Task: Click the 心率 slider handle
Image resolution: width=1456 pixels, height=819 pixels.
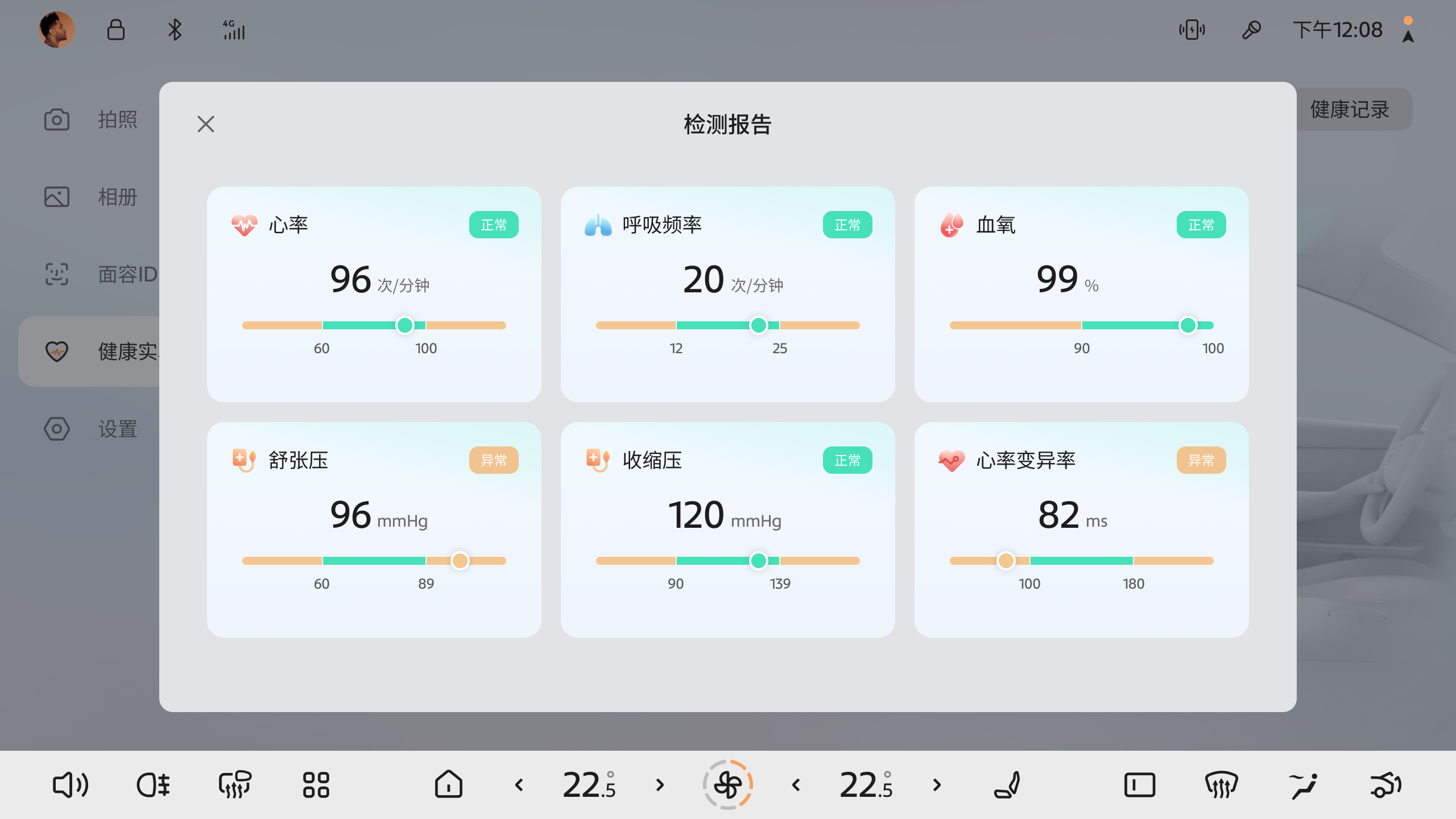Action: pos(405,325)
